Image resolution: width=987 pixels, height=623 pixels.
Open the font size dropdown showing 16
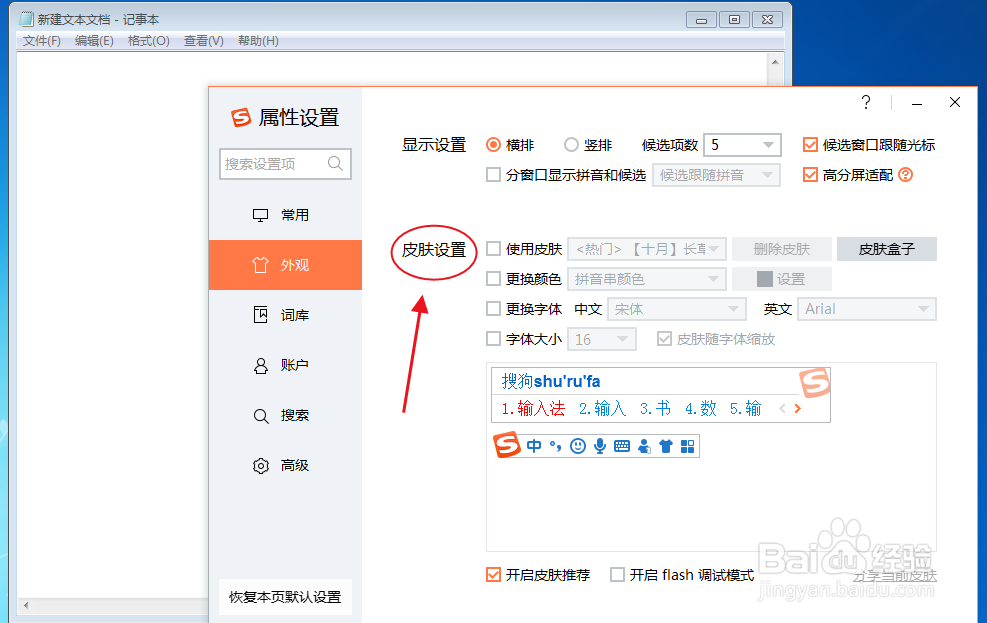602,340
